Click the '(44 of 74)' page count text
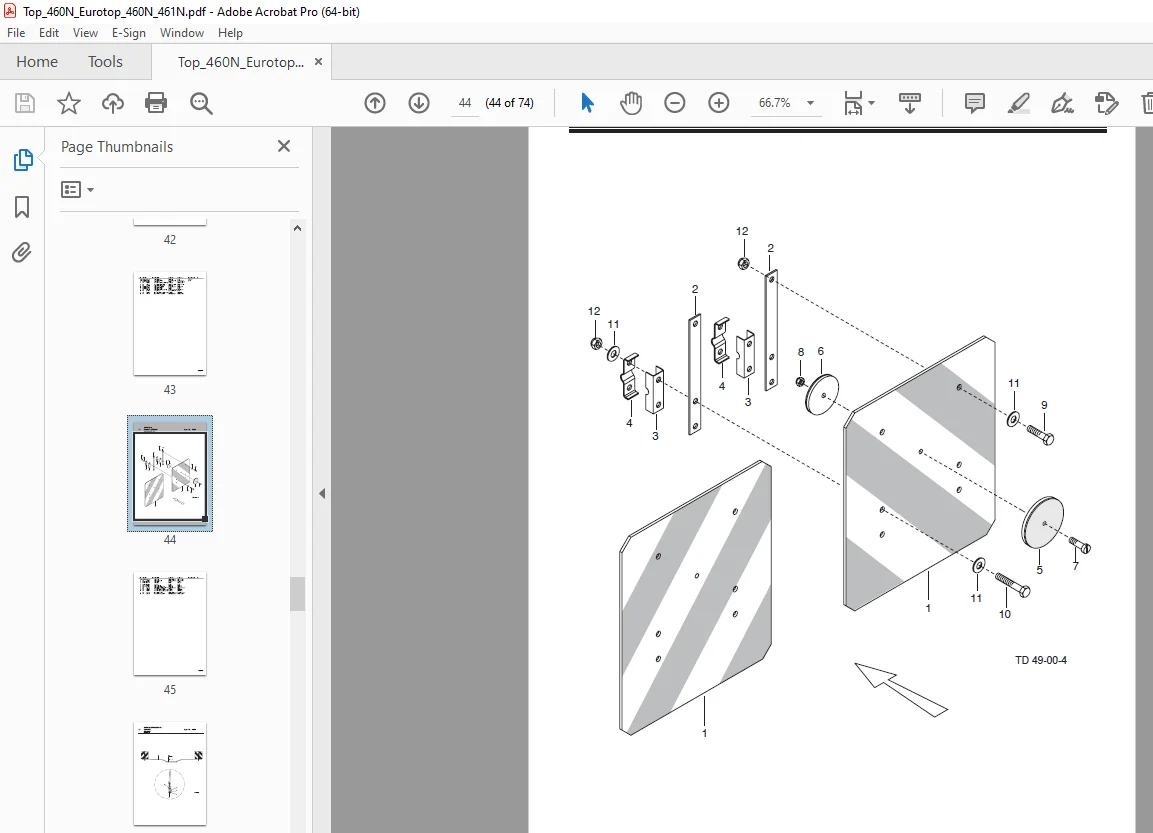The height and width of the screenshot is (833, 1153). pos(510,103)
